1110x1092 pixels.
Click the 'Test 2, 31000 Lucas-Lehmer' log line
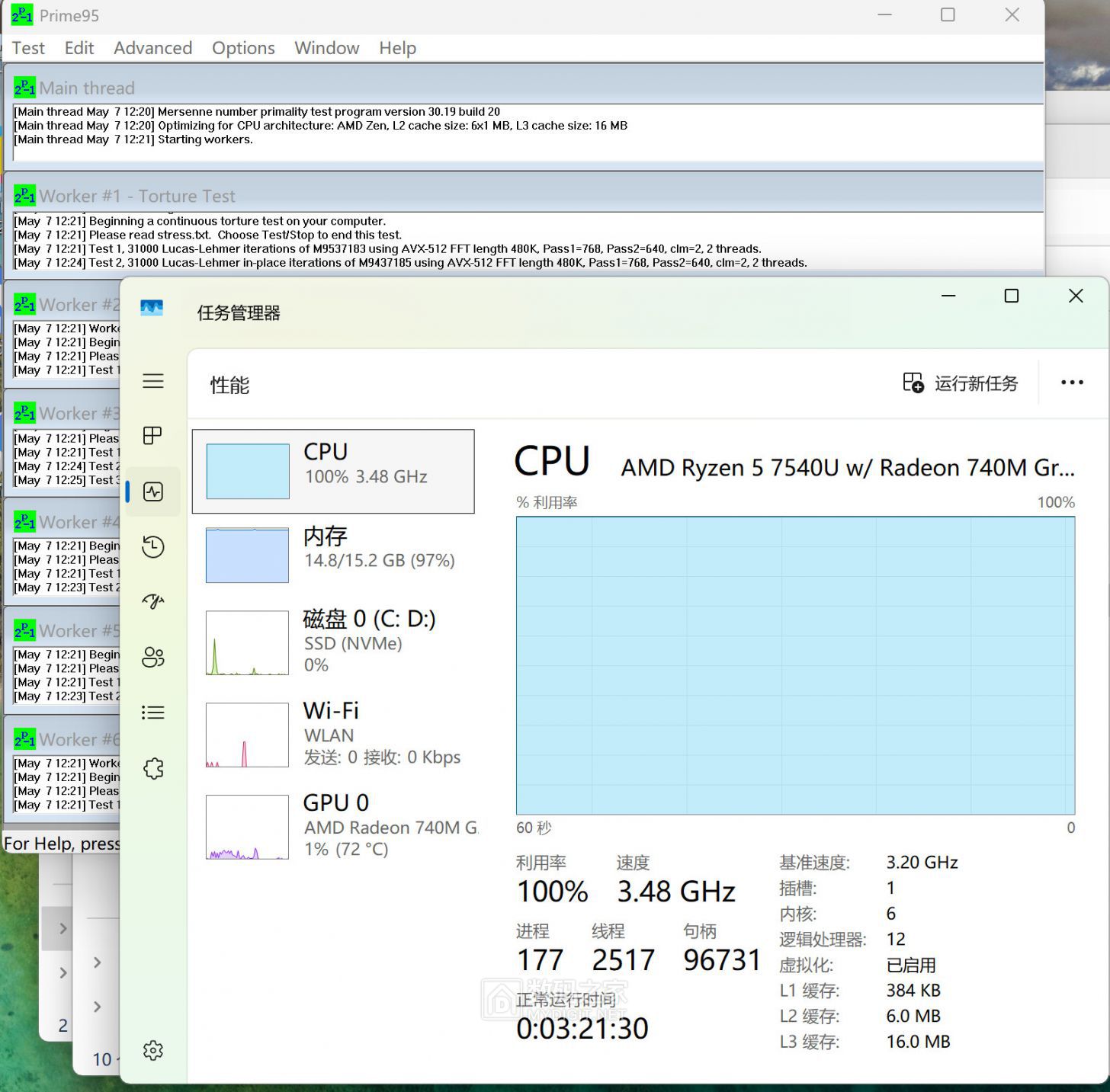click(x=410, y=263)
